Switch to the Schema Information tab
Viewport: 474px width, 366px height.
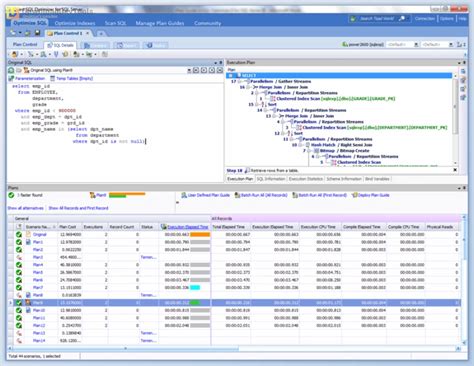344,179
